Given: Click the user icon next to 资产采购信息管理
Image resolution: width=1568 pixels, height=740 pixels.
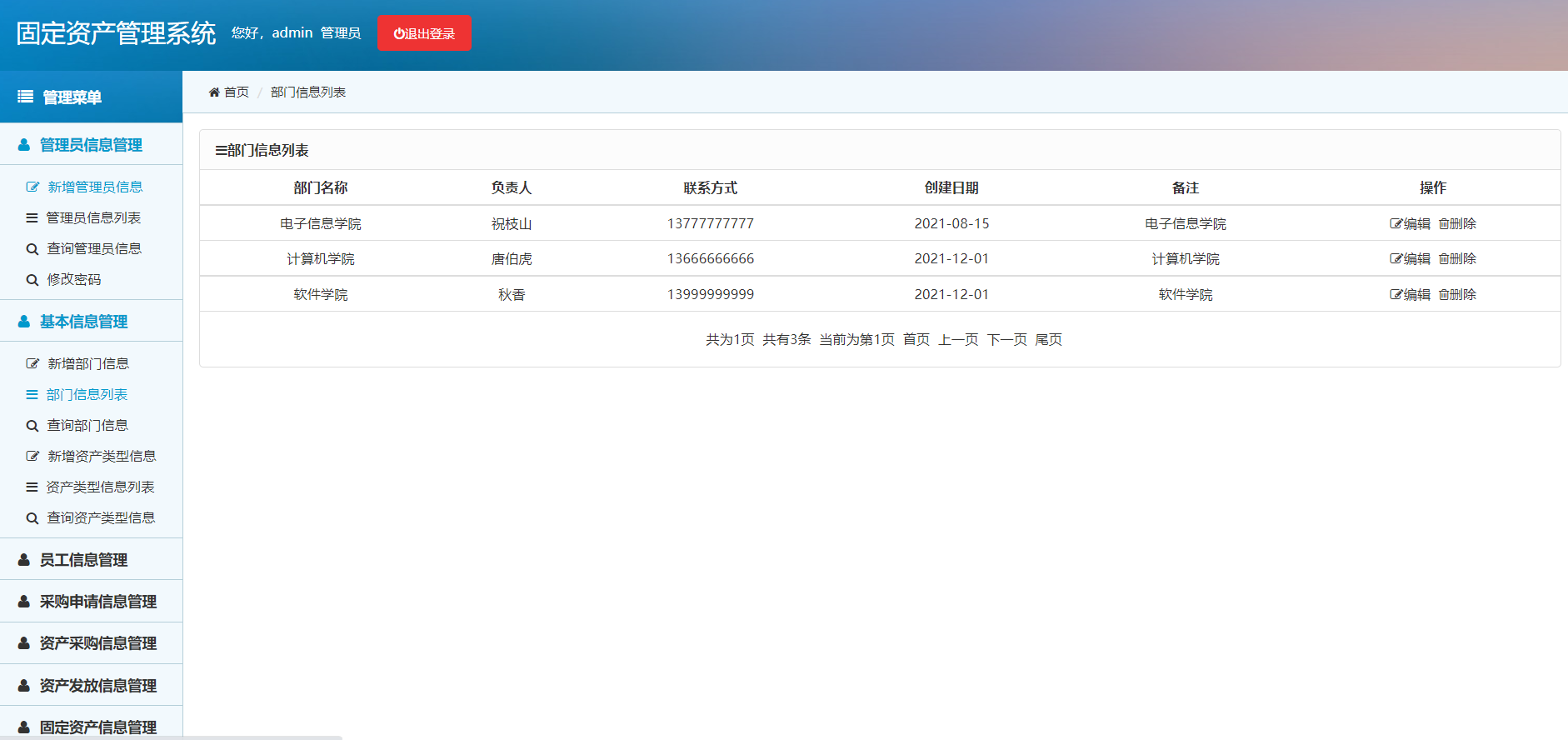Looking at the screenshot, I should coord(24,643).
